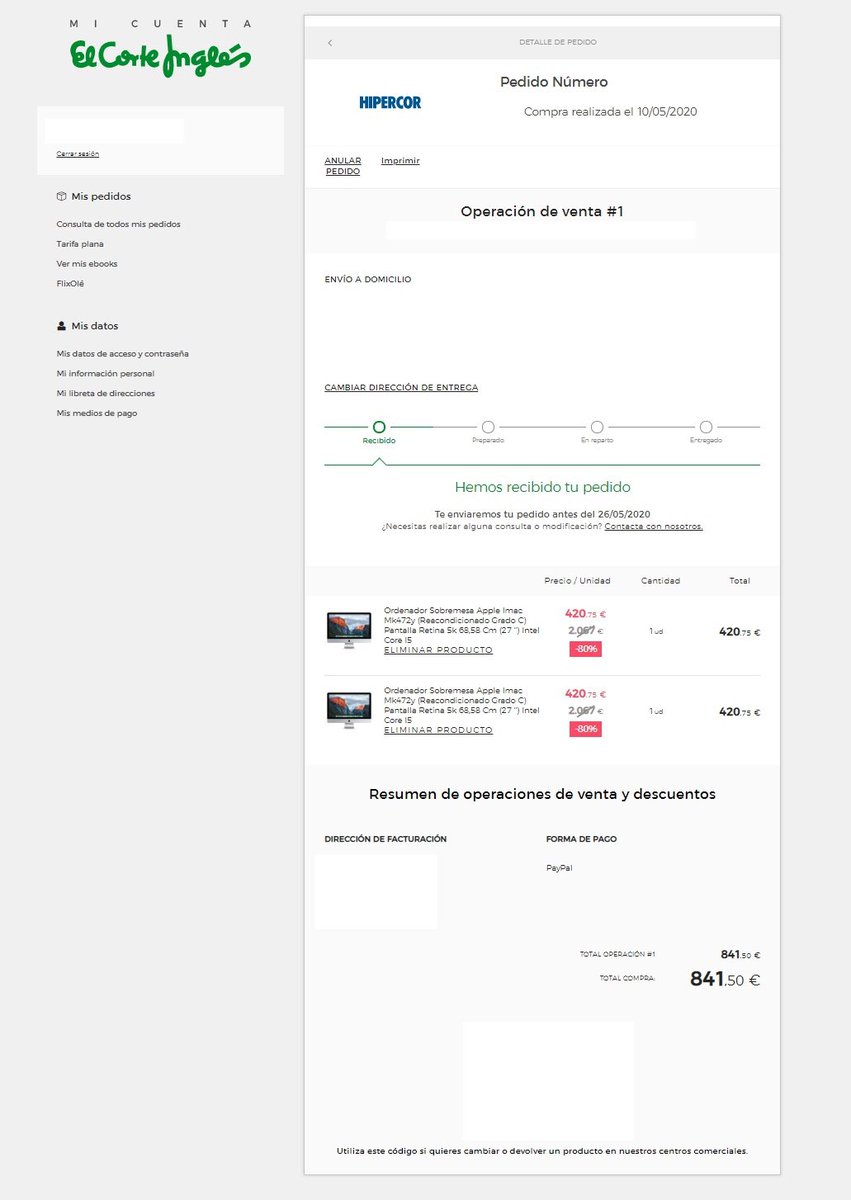
Task: Click 'DIRECCIÓN DE FACTURACIÓN' label
Action: tap(386, 839)
